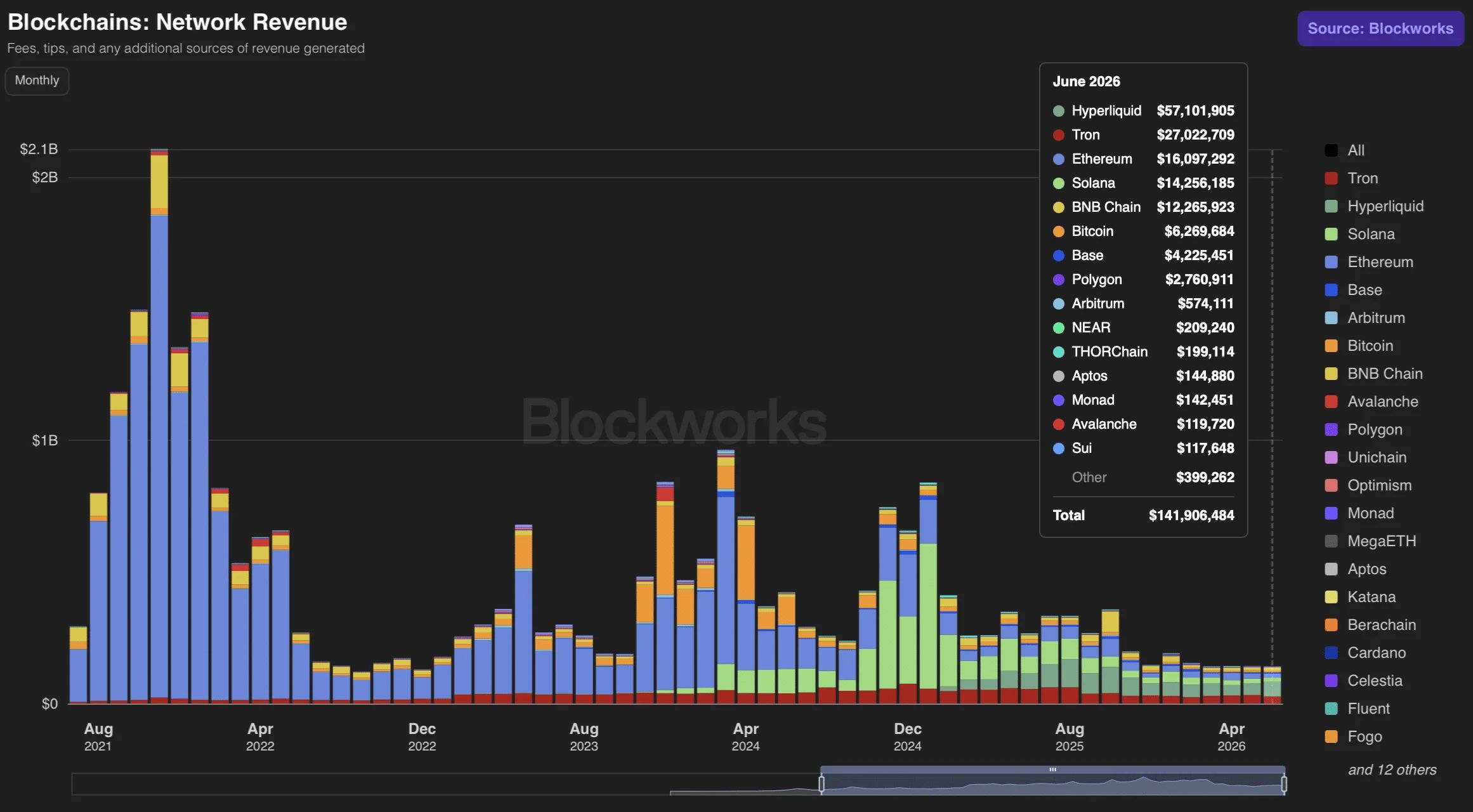This screenshot has height=812, width=1473.
Task: Select Optimism in the chart legend
Action: (x=1369, y=485)
